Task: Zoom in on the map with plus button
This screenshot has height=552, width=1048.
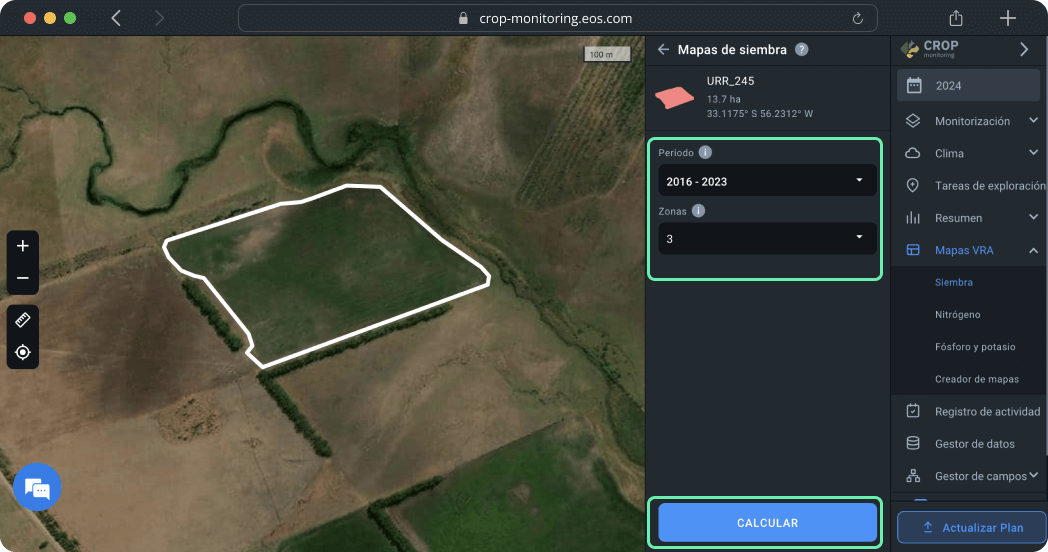Action: pos(23,246)
